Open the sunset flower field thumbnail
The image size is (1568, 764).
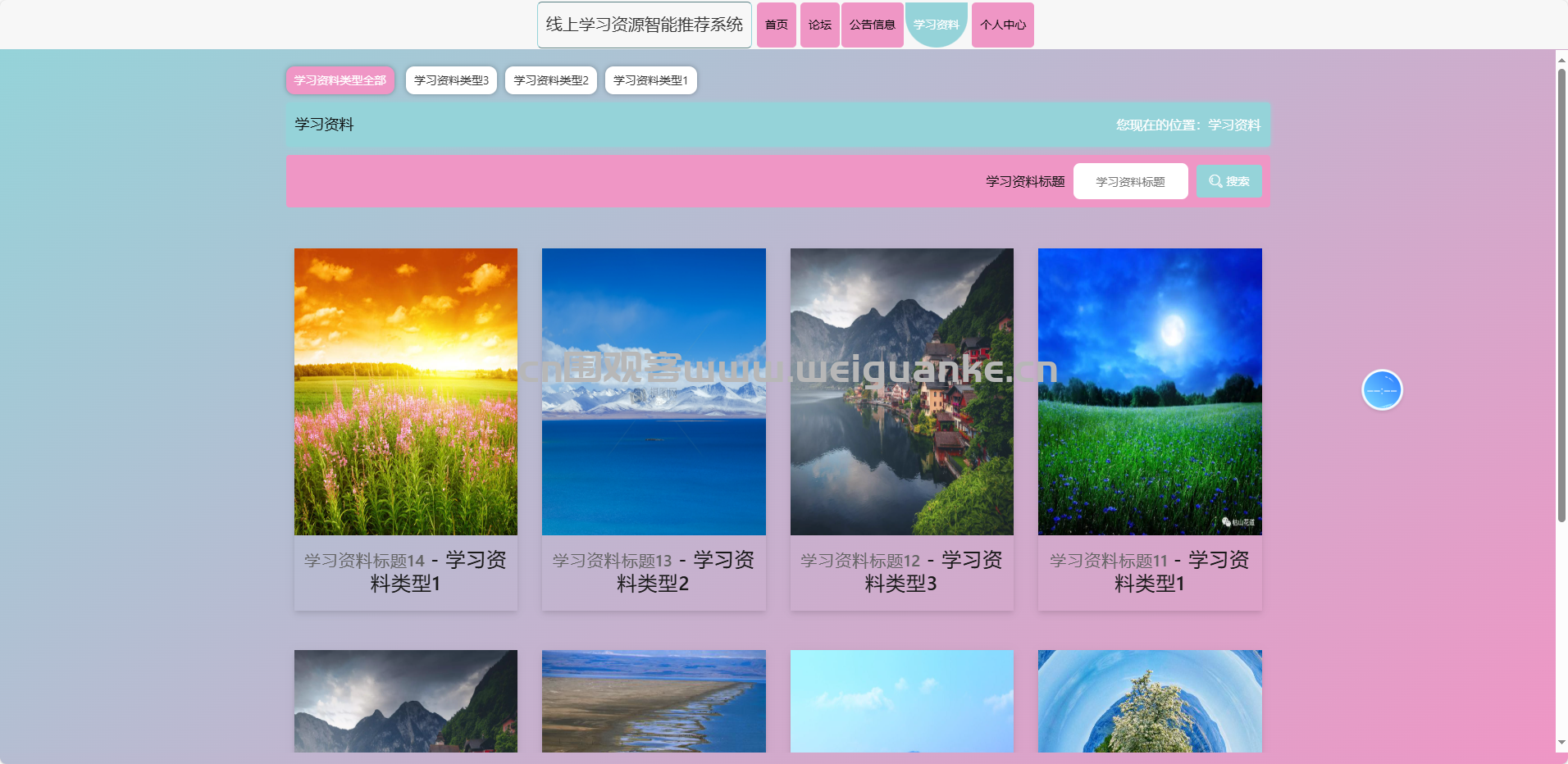click(406, 391)
